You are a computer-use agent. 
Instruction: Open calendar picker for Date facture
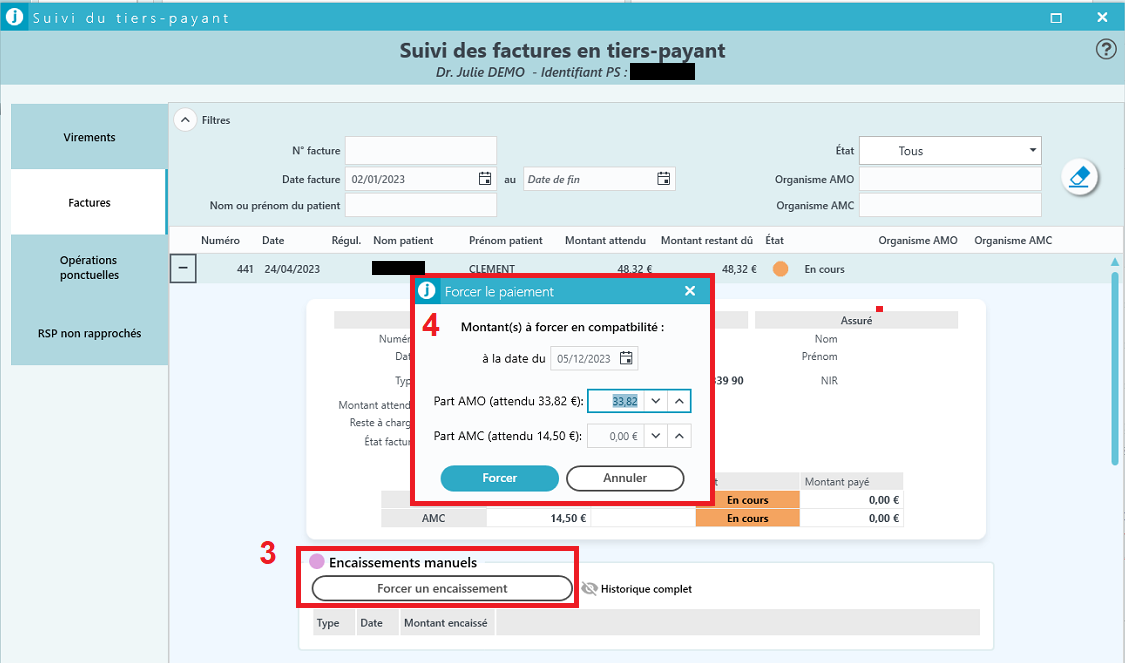click(485, 179)
